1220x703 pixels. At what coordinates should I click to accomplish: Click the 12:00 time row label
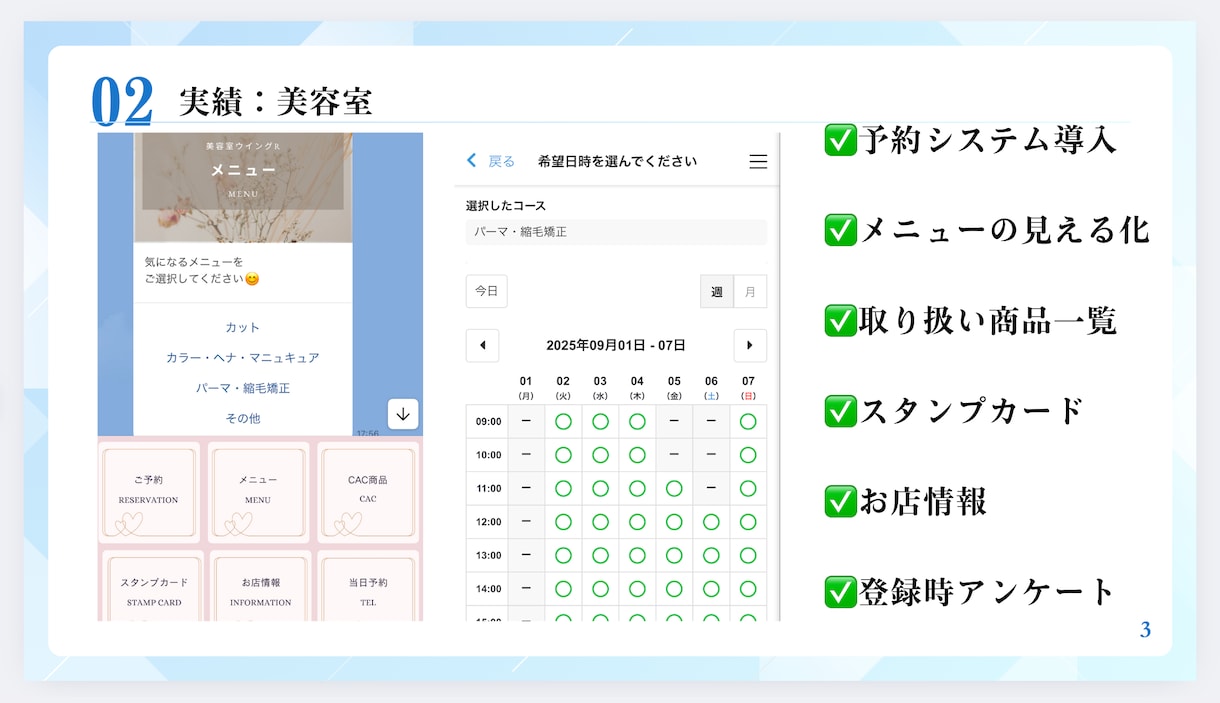coord(489,522)
